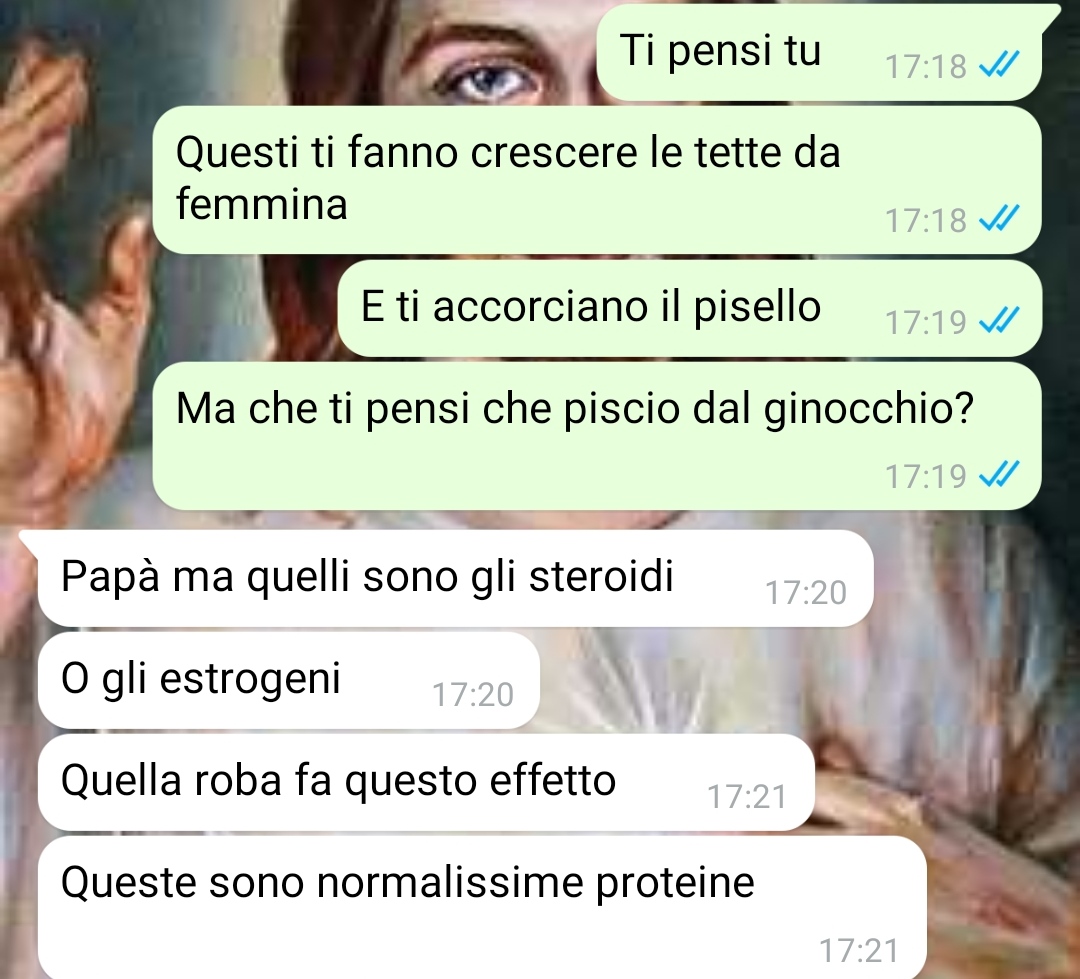Click the 17:18 timestamp on 'Ti pensi tu'

(x=926, y=66)
